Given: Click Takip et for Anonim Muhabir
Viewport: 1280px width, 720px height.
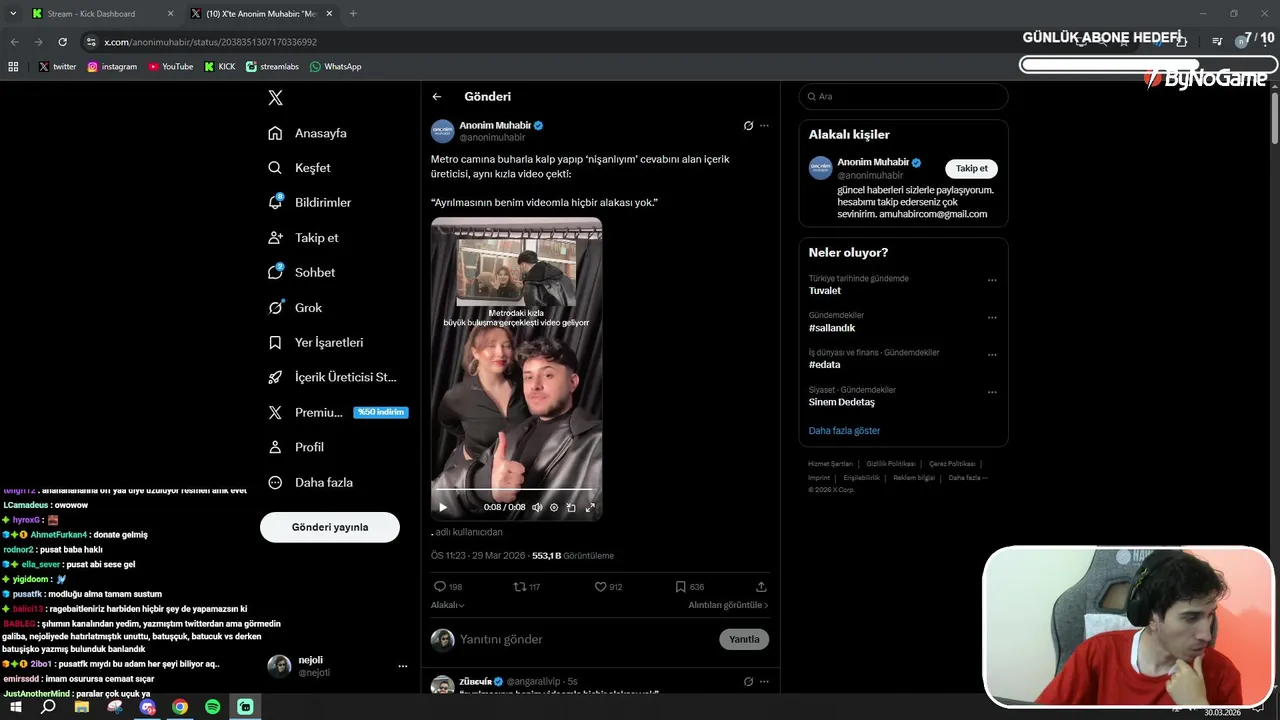Looking at the screenshot, I should [x=971, y=169].
